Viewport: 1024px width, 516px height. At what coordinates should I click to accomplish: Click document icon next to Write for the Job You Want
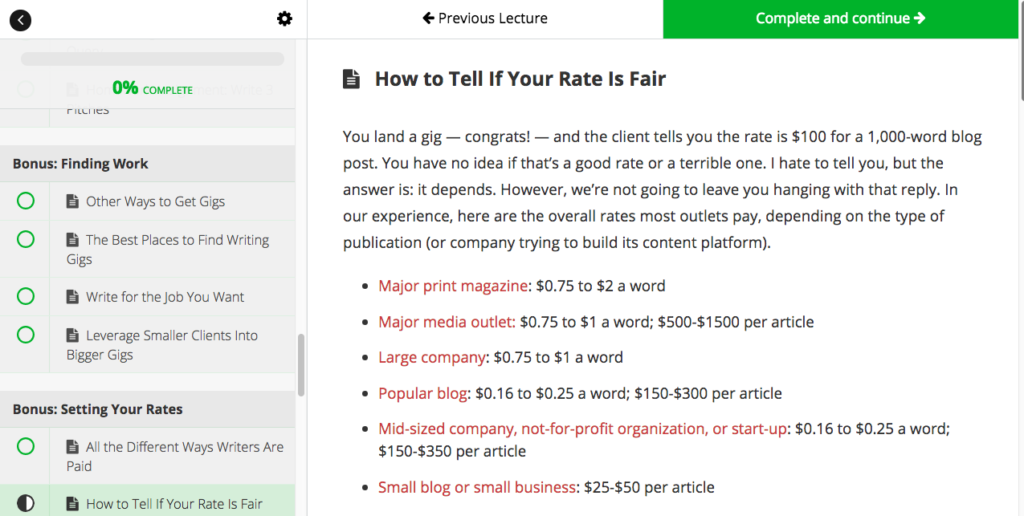[72, 297]
